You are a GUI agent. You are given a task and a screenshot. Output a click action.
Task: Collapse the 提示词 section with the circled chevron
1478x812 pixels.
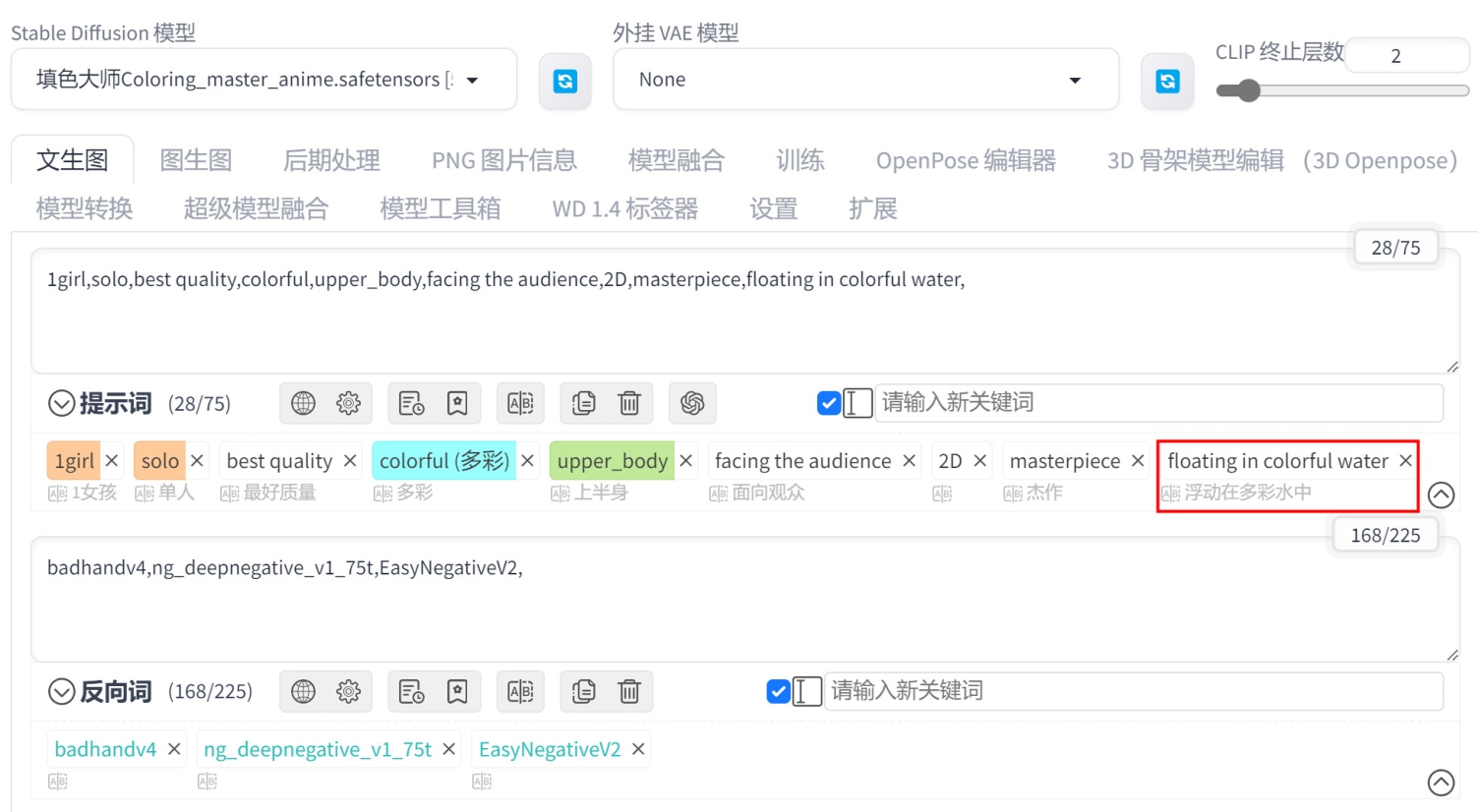pyautogui.click(x=62, y=403)
